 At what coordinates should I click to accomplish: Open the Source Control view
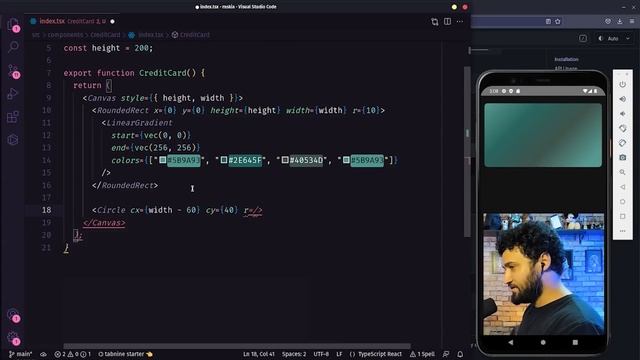[x=13, y=71]
